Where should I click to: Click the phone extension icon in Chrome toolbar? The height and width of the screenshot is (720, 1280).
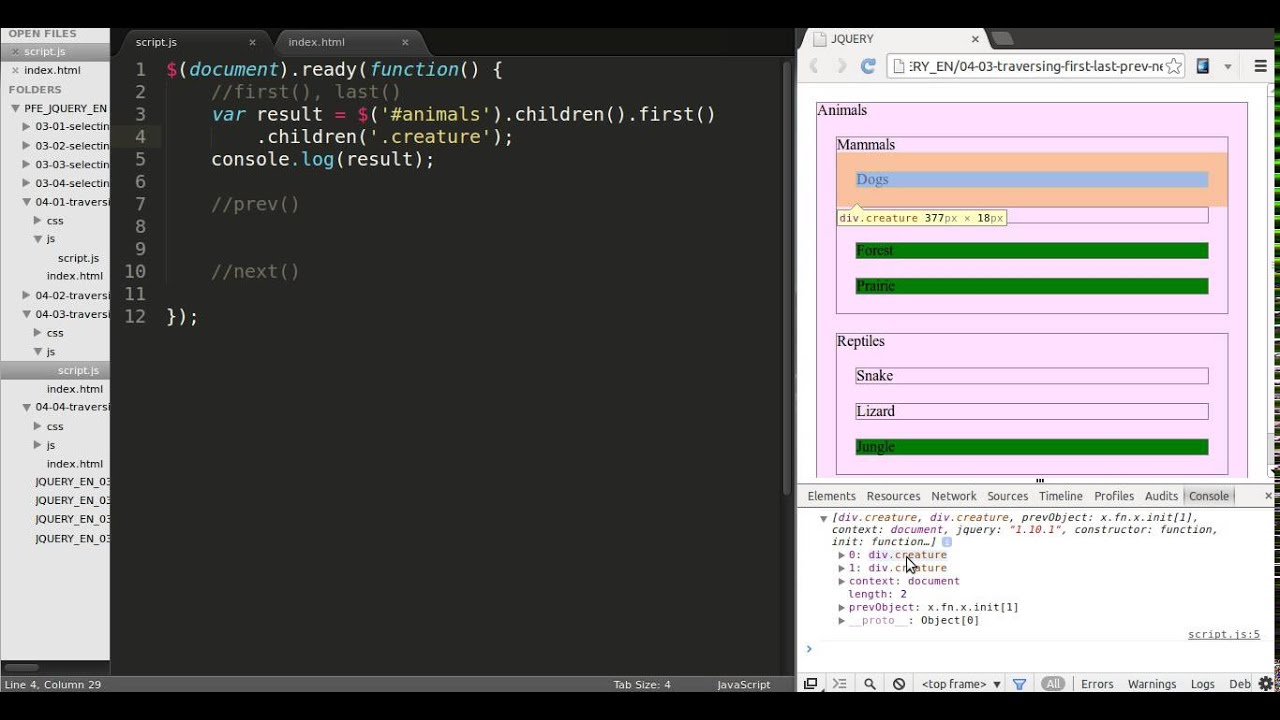tap(1203, 66)
